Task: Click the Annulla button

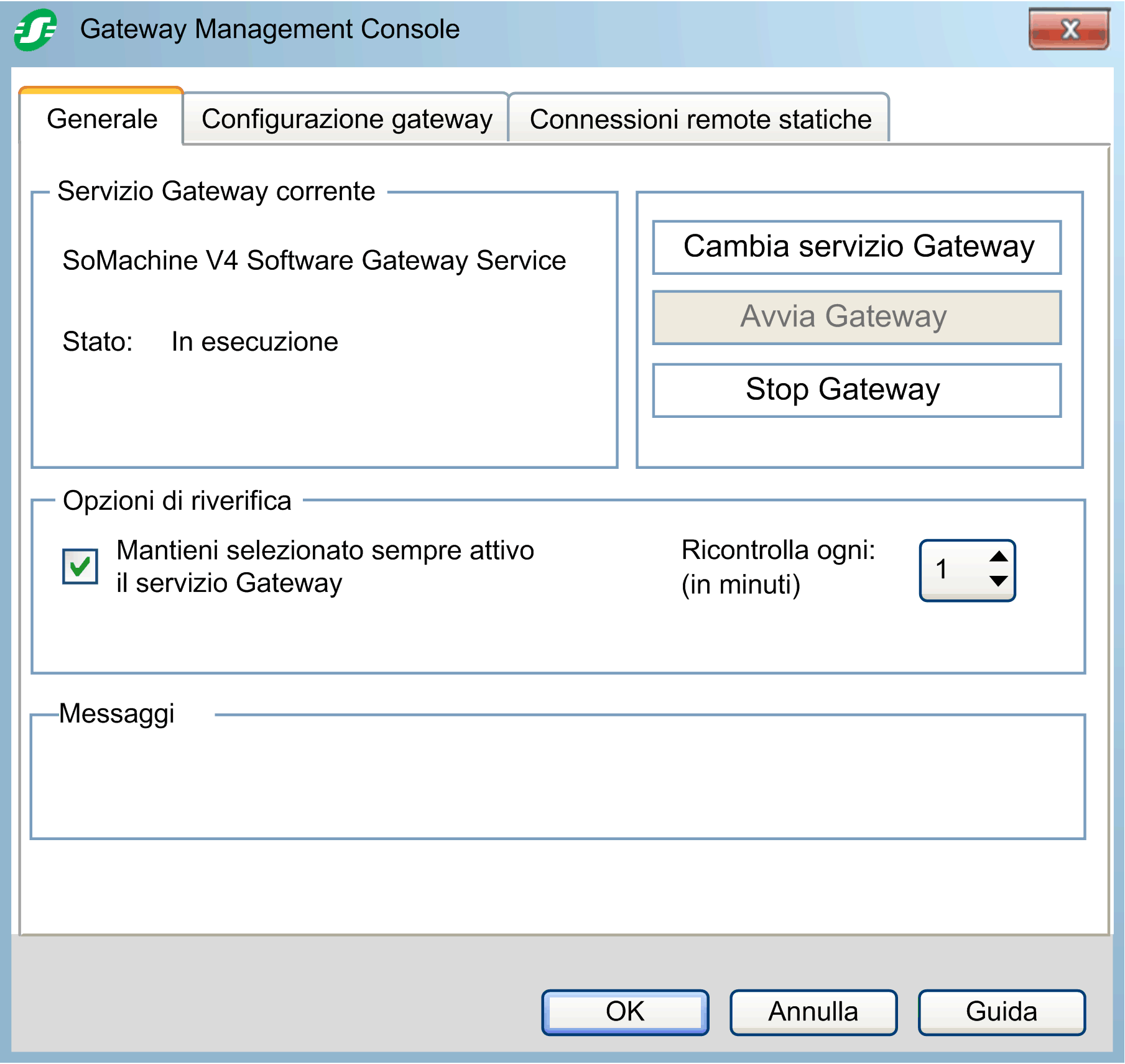Action: click(813, 1012)
